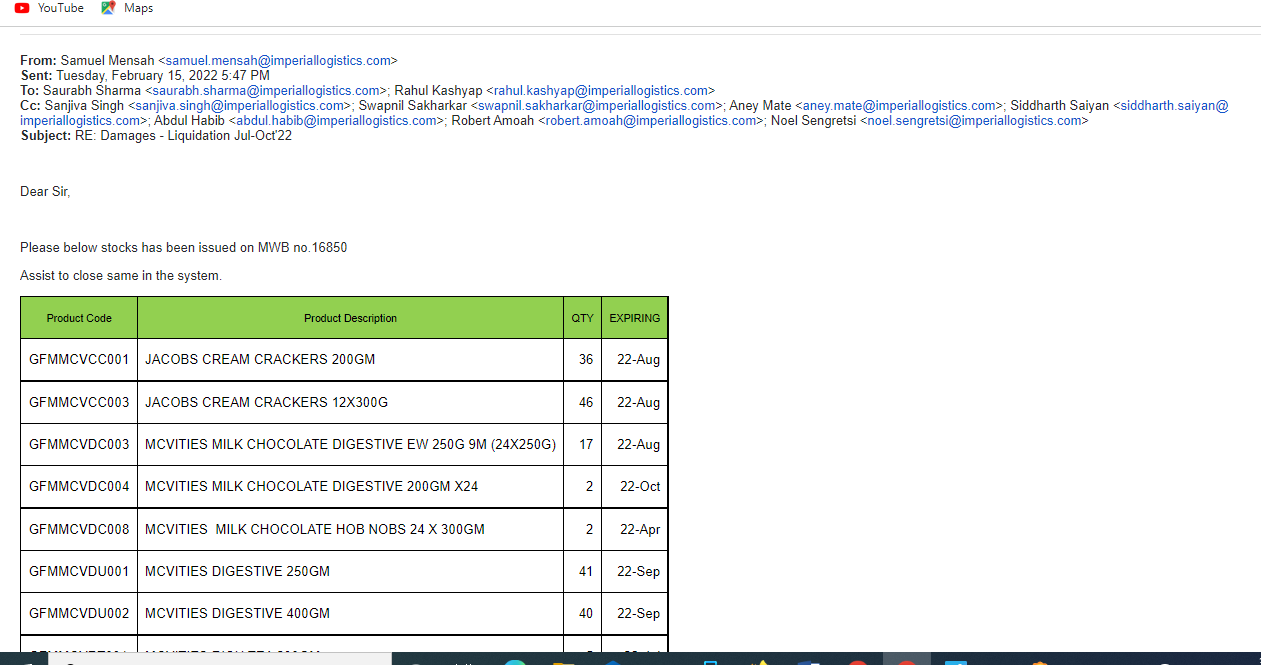
Task: Click robert.amoah@imperiallogistics.com email link
Action: tap(651, 121)
